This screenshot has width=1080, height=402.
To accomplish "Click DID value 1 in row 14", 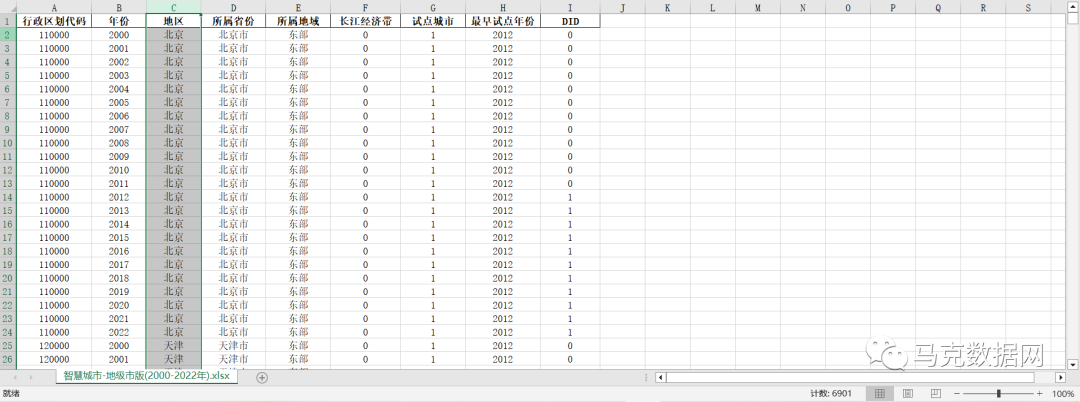I will tap(570, 197).
